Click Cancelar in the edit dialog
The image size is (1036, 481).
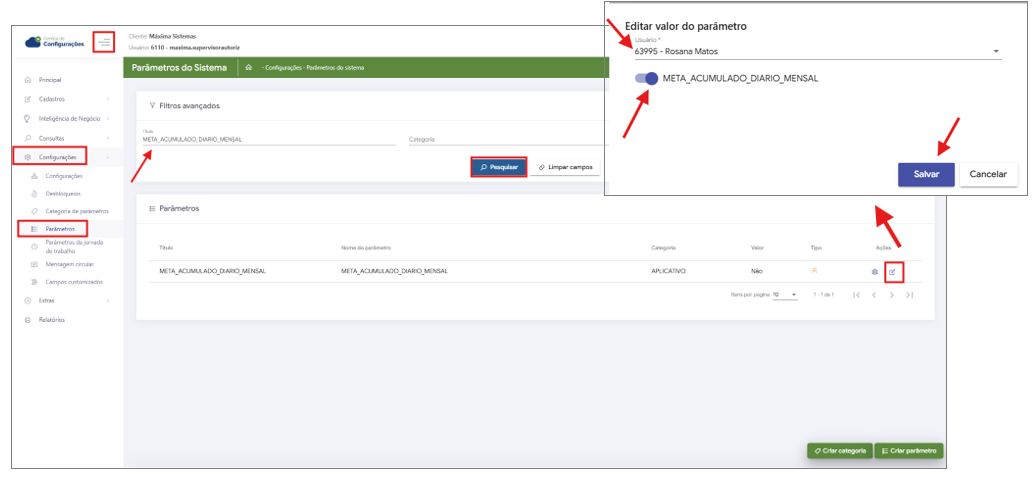[x=988, y=174]
